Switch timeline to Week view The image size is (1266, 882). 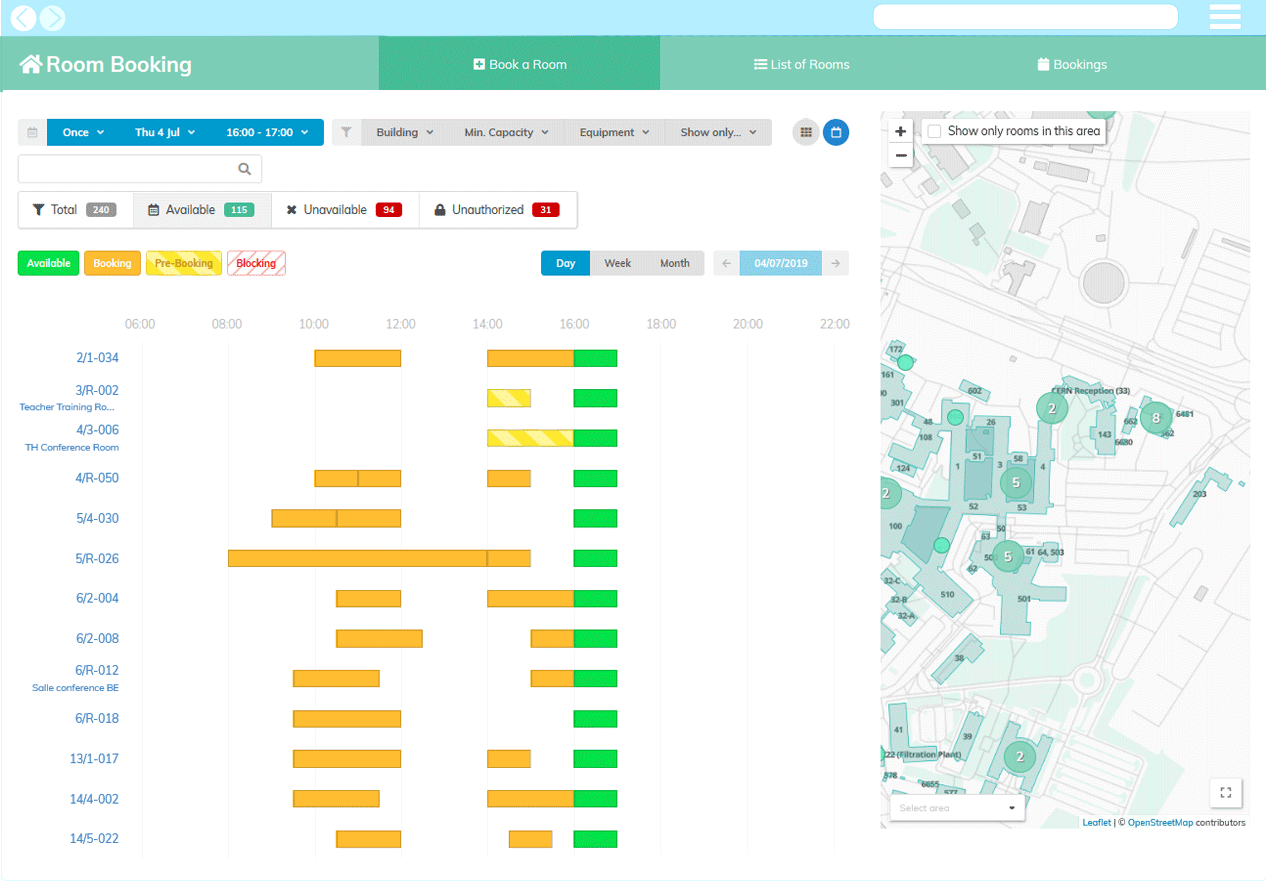(617, 263)
